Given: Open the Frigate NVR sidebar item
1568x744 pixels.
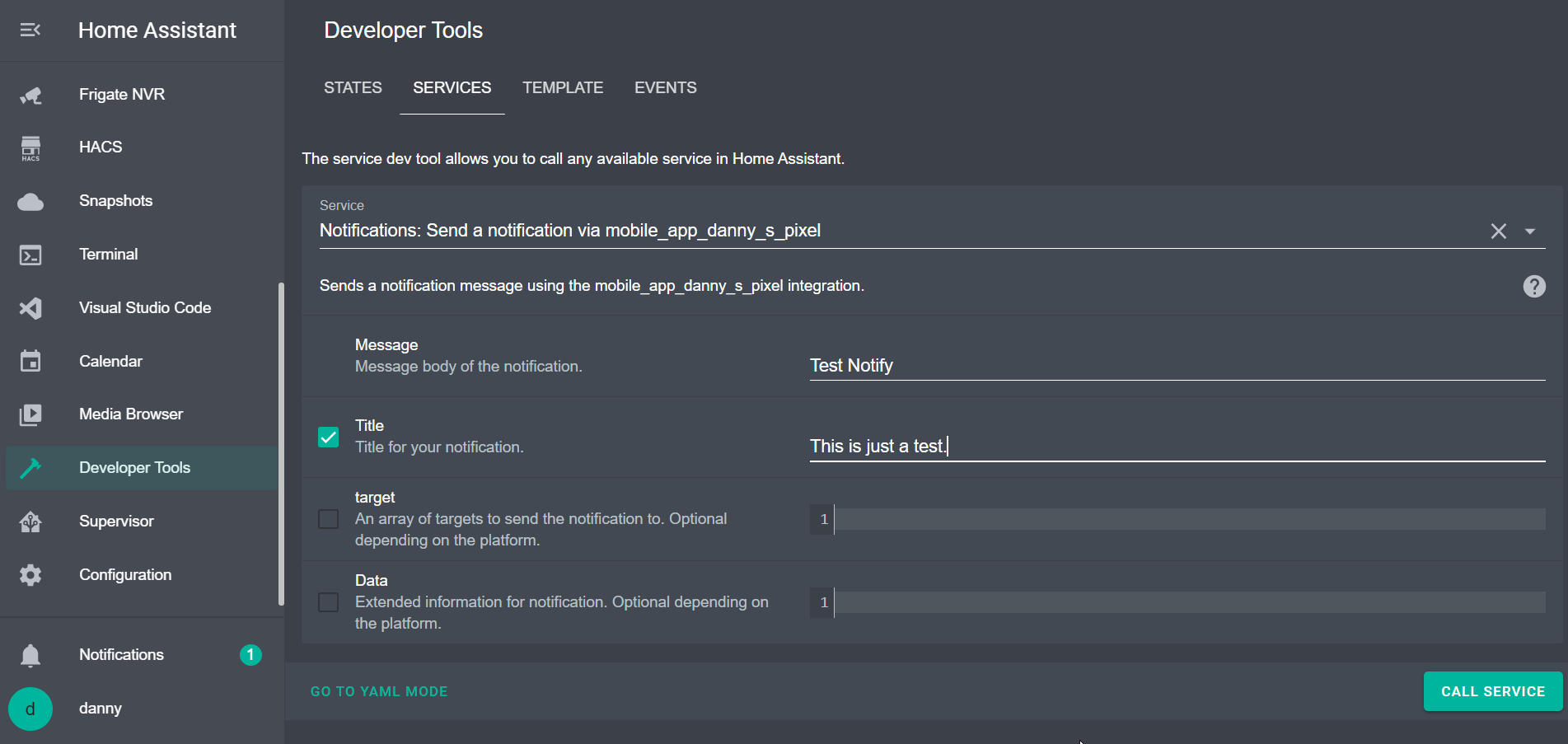Looking at the screenshot, I should click(142, 95).
